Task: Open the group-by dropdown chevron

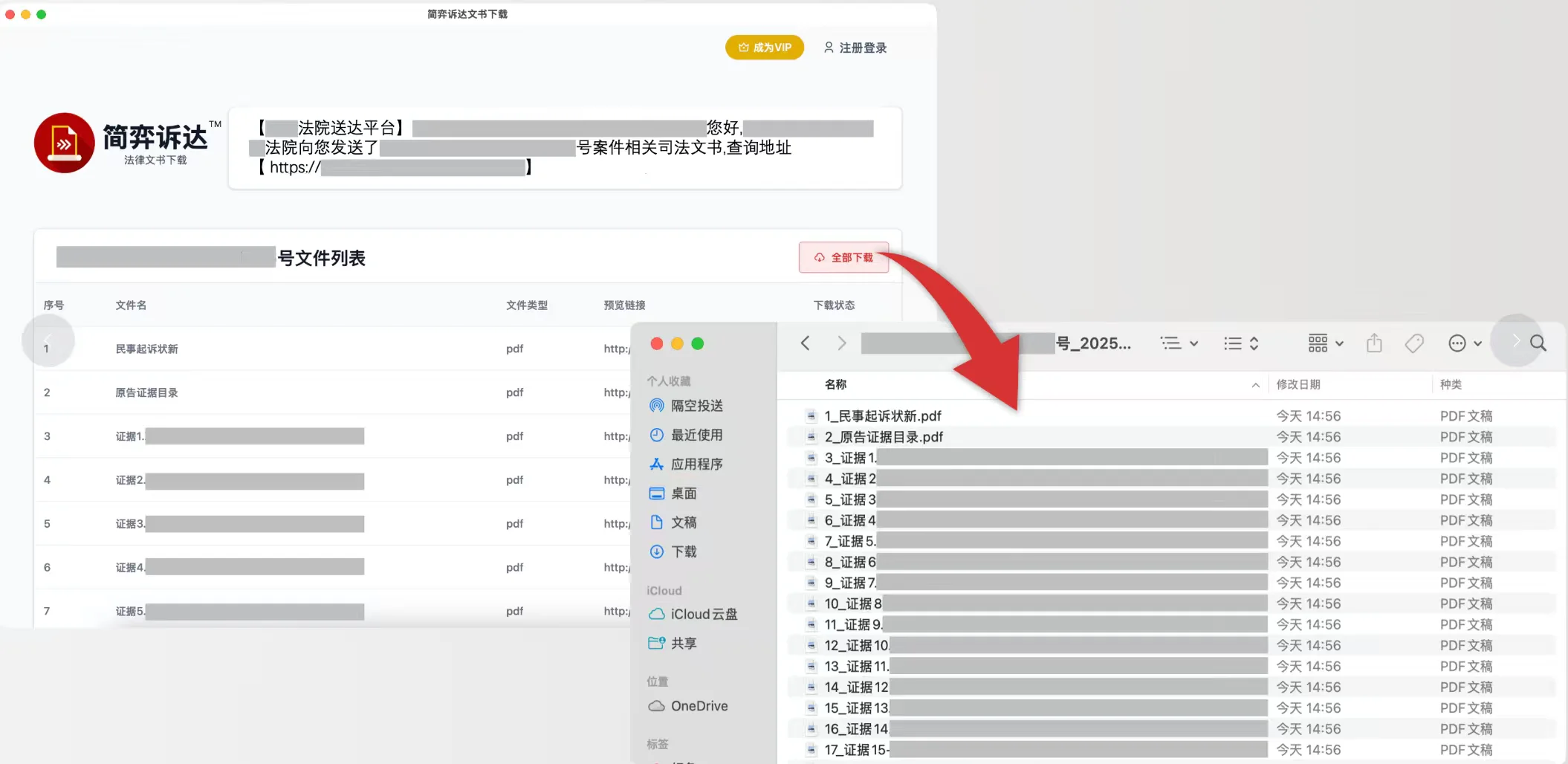Action: coord(1194,343)
